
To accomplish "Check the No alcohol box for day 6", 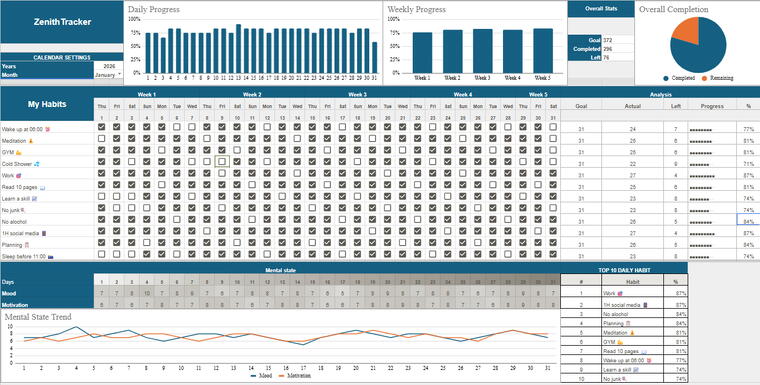I will pos(176,219).
